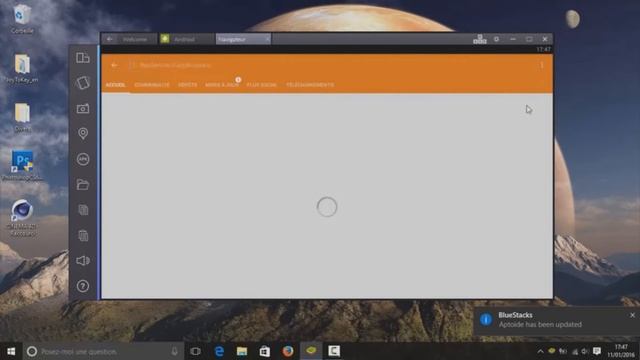This screenshot has width=640, height=360.
Task: Open File Explorer from taskbar
Action: point(242,351)
